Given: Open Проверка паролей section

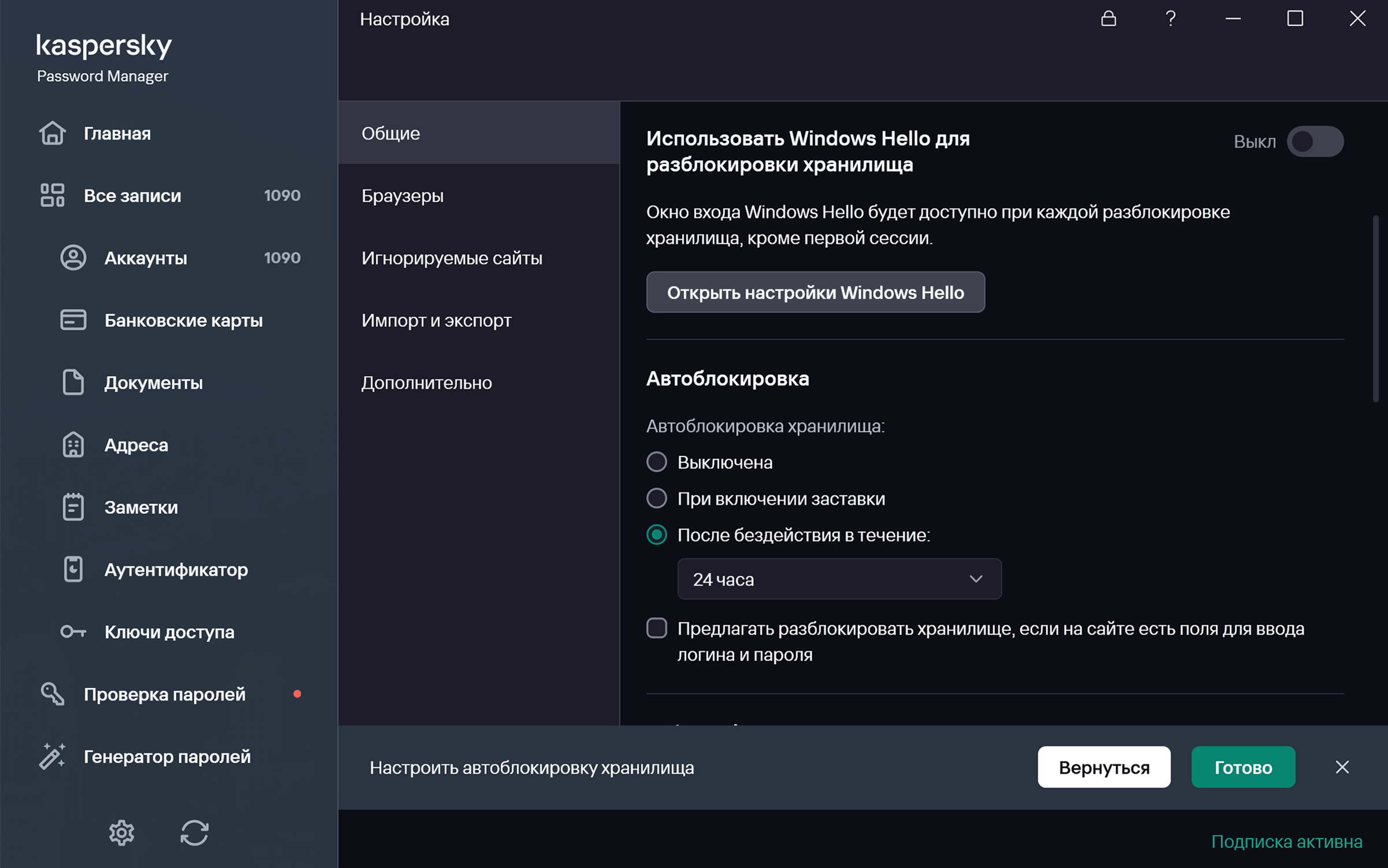Looking at the screenshot, I should [x=164, y=694].
